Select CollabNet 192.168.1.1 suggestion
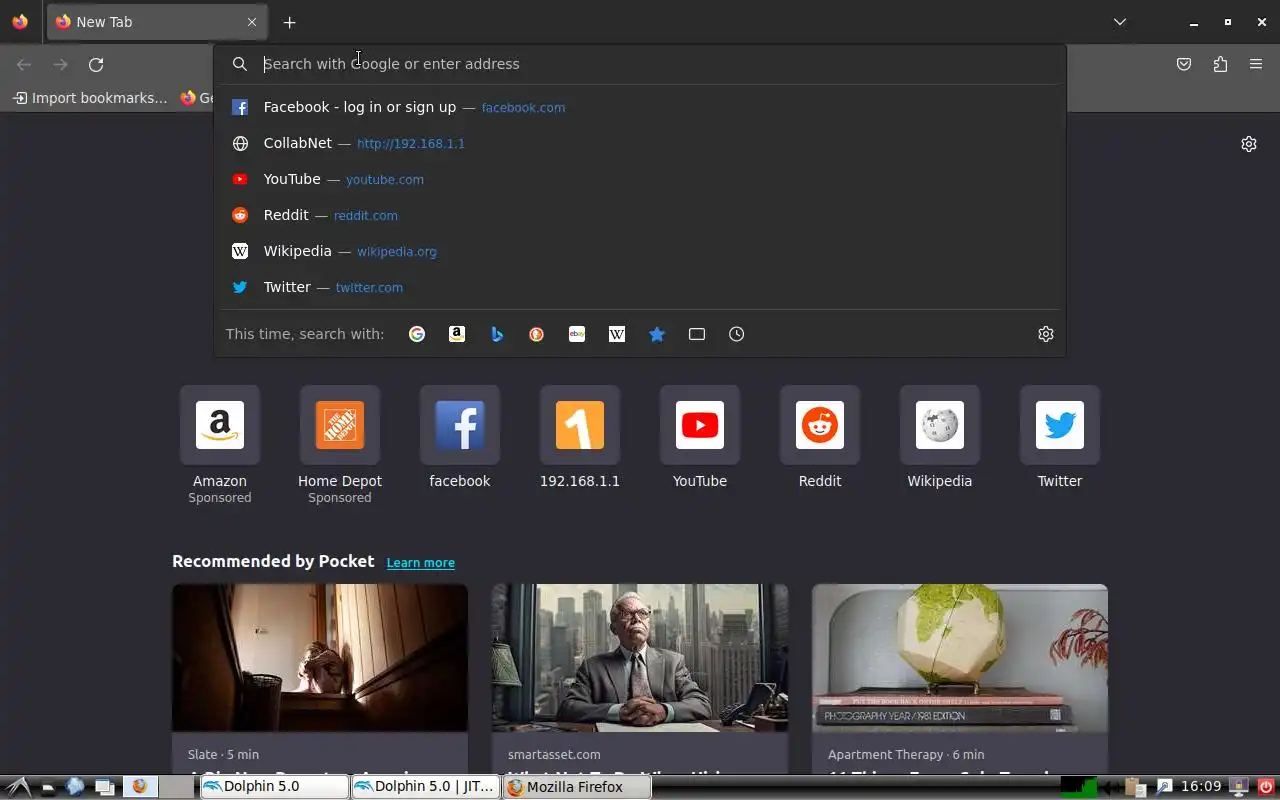This screenshot has width=1280, height=800. click(x=640, y=143)
